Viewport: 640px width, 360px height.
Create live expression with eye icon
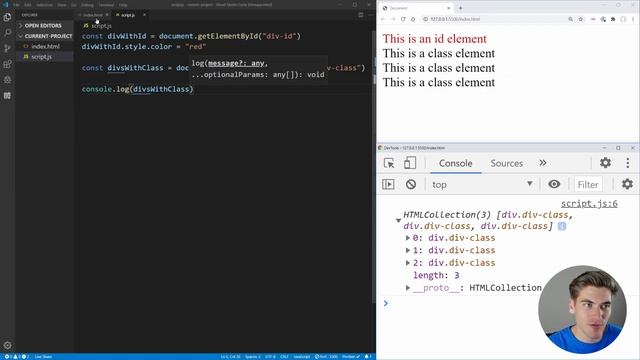click(x=554, y=184)
